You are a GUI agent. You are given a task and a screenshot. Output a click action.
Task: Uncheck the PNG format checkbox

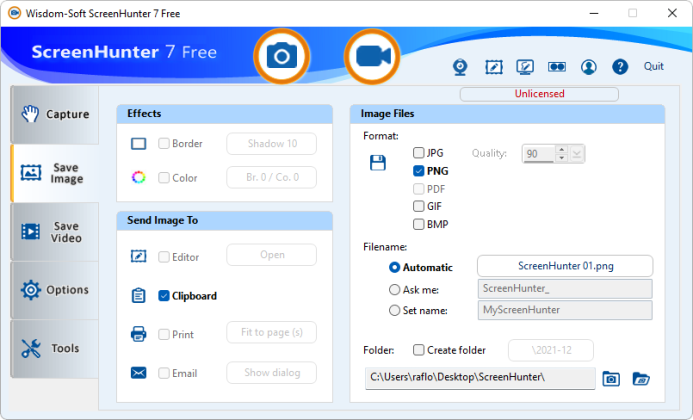click(x=418, y=171)
